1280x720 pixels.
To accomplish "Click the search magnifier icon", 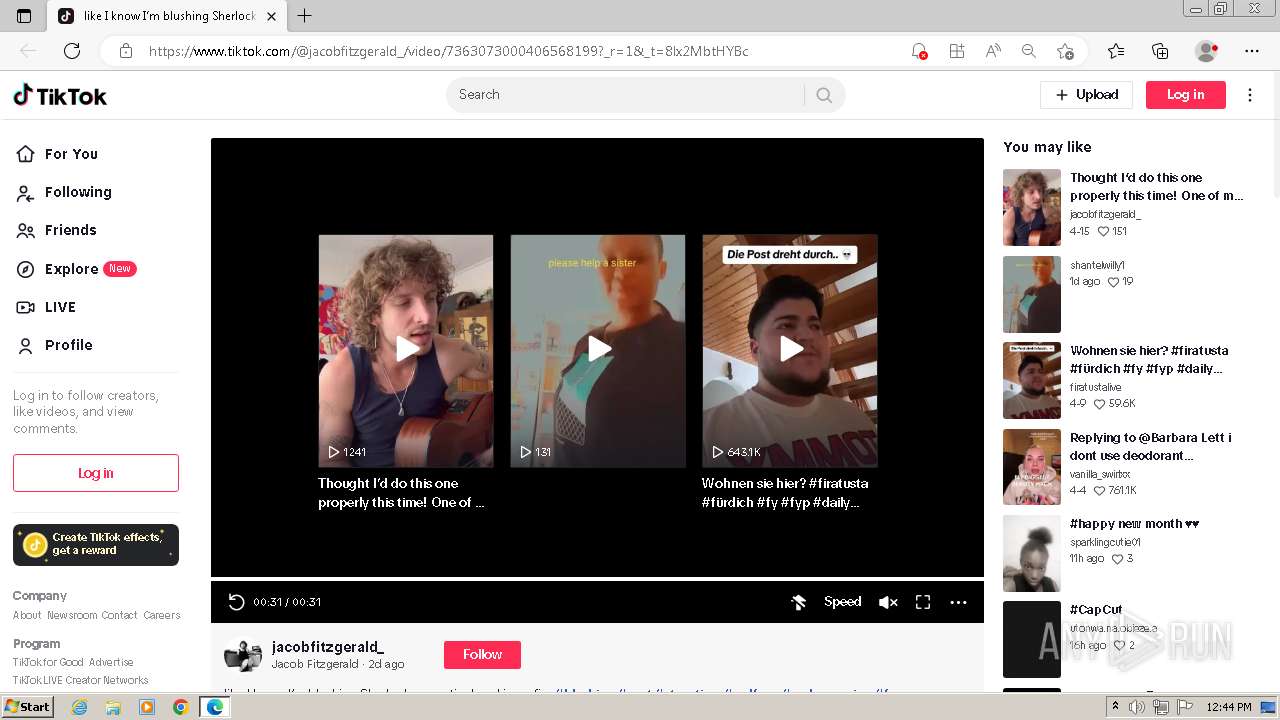I will click(x=824, y=95).
